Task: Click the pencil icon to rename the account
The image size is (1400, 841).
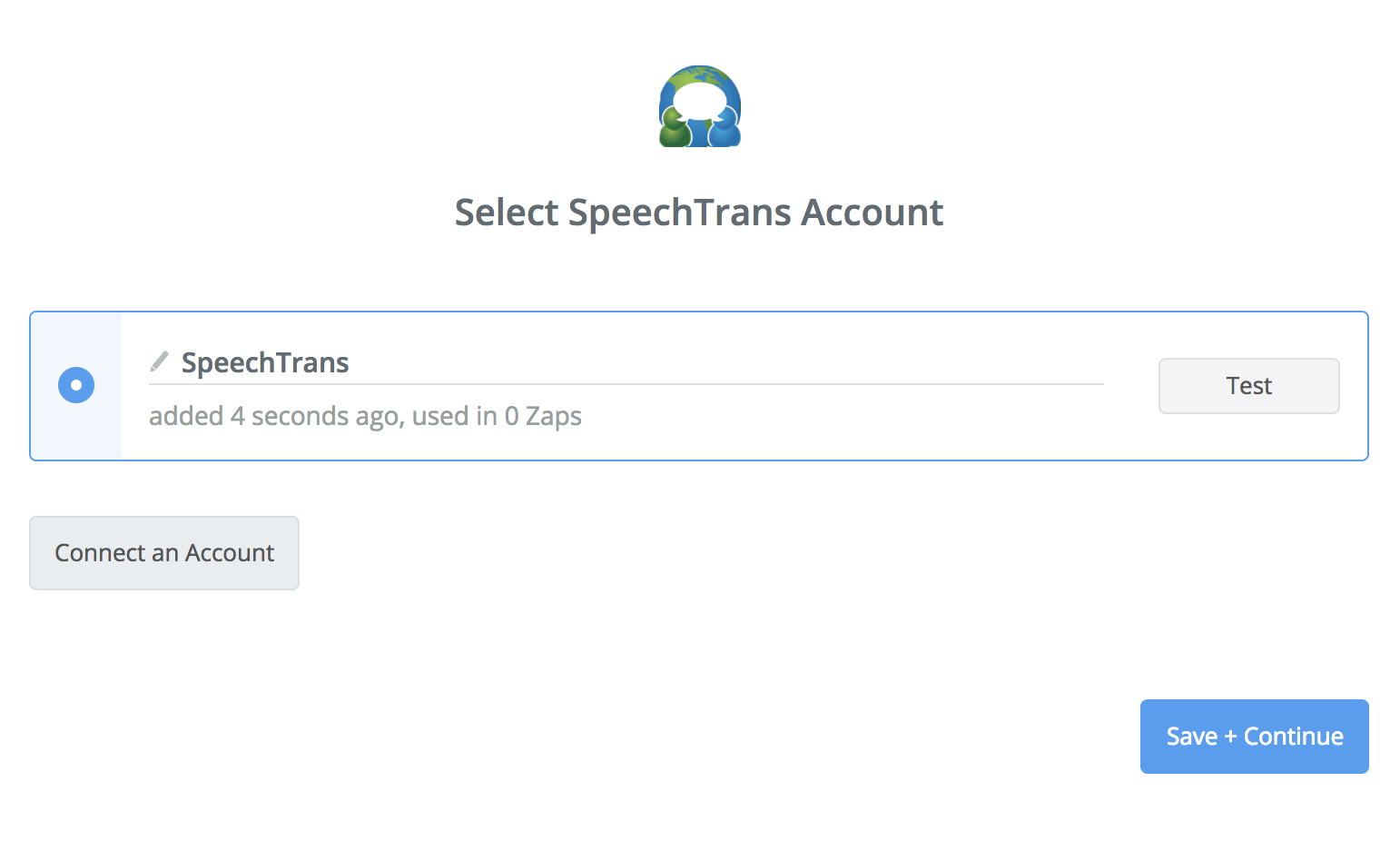Action: (x=159, y=361)
